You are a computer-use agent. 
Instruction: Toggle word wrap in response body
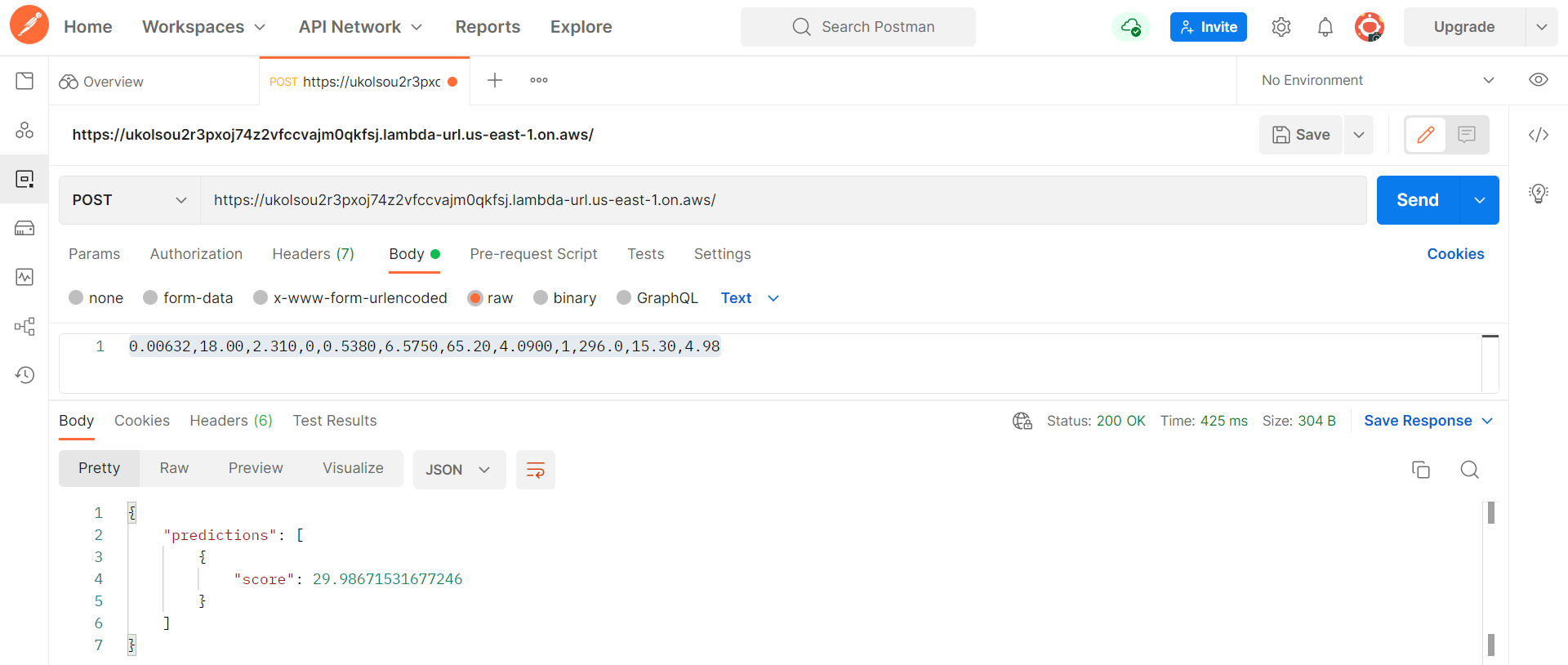[x=536, y=470]
